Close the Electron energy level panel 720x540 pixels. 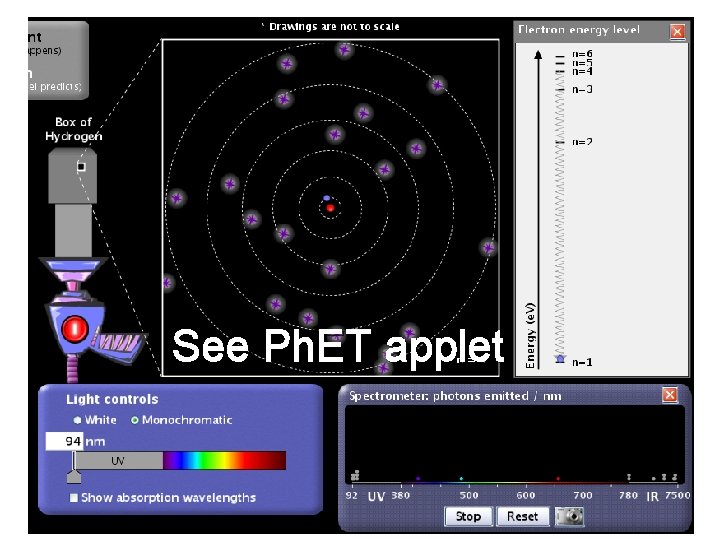[x=677, y=32]
